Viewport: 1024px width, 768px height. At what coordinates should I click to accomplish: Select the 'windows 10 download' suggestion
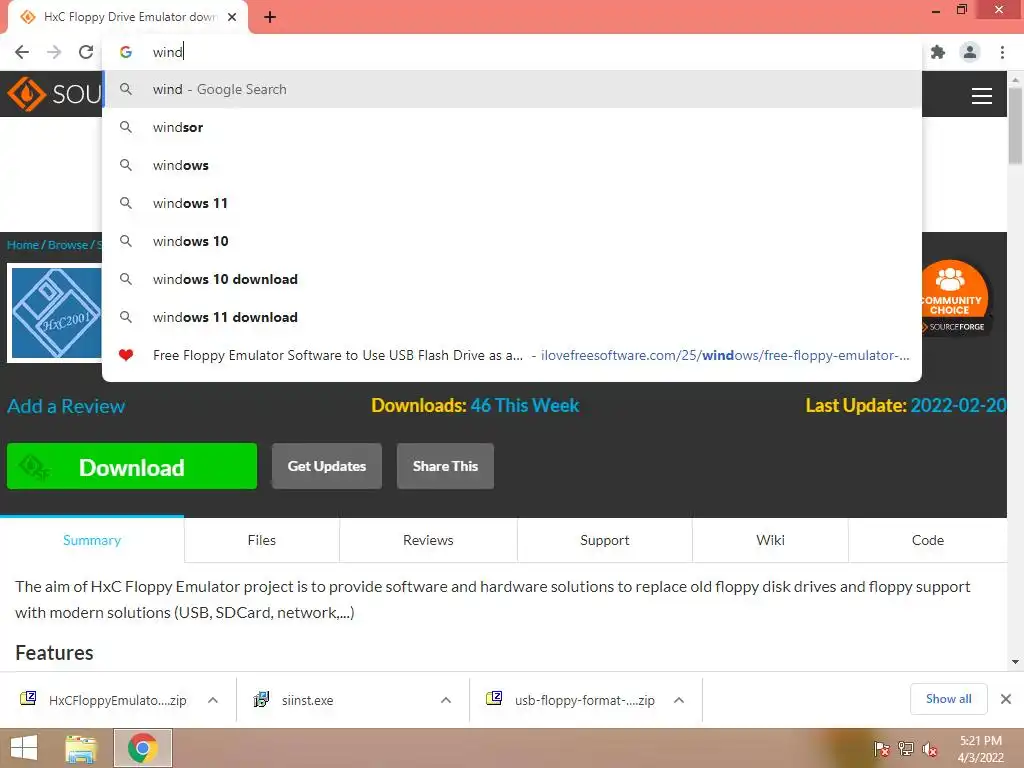(512, 279)
